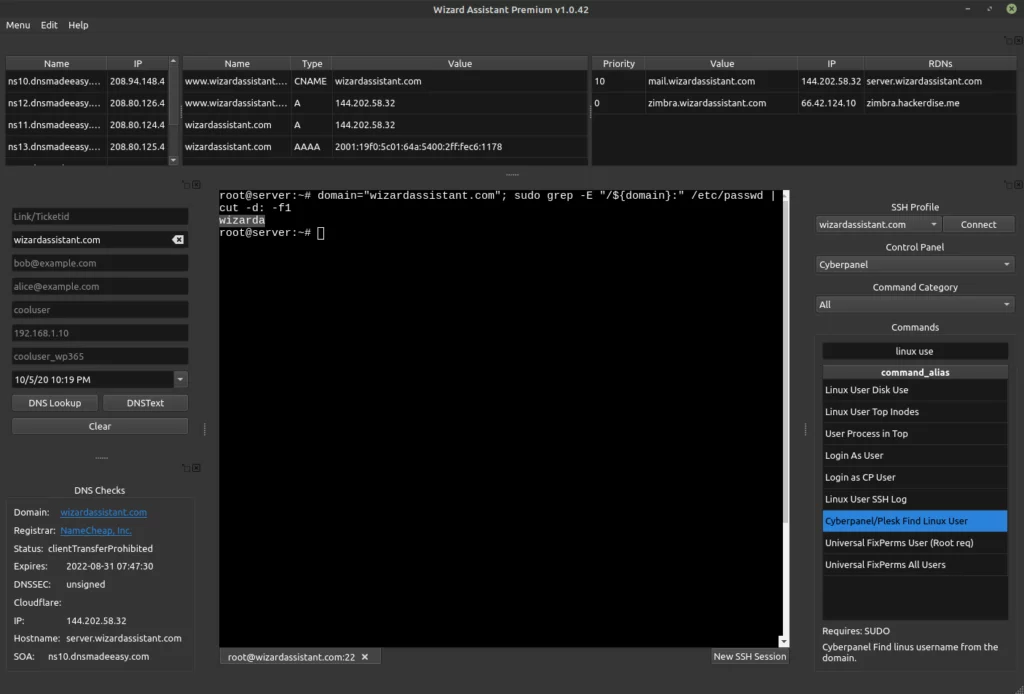Float the ticket input form panel
The image size is (1024, 694).
[187, 184]
